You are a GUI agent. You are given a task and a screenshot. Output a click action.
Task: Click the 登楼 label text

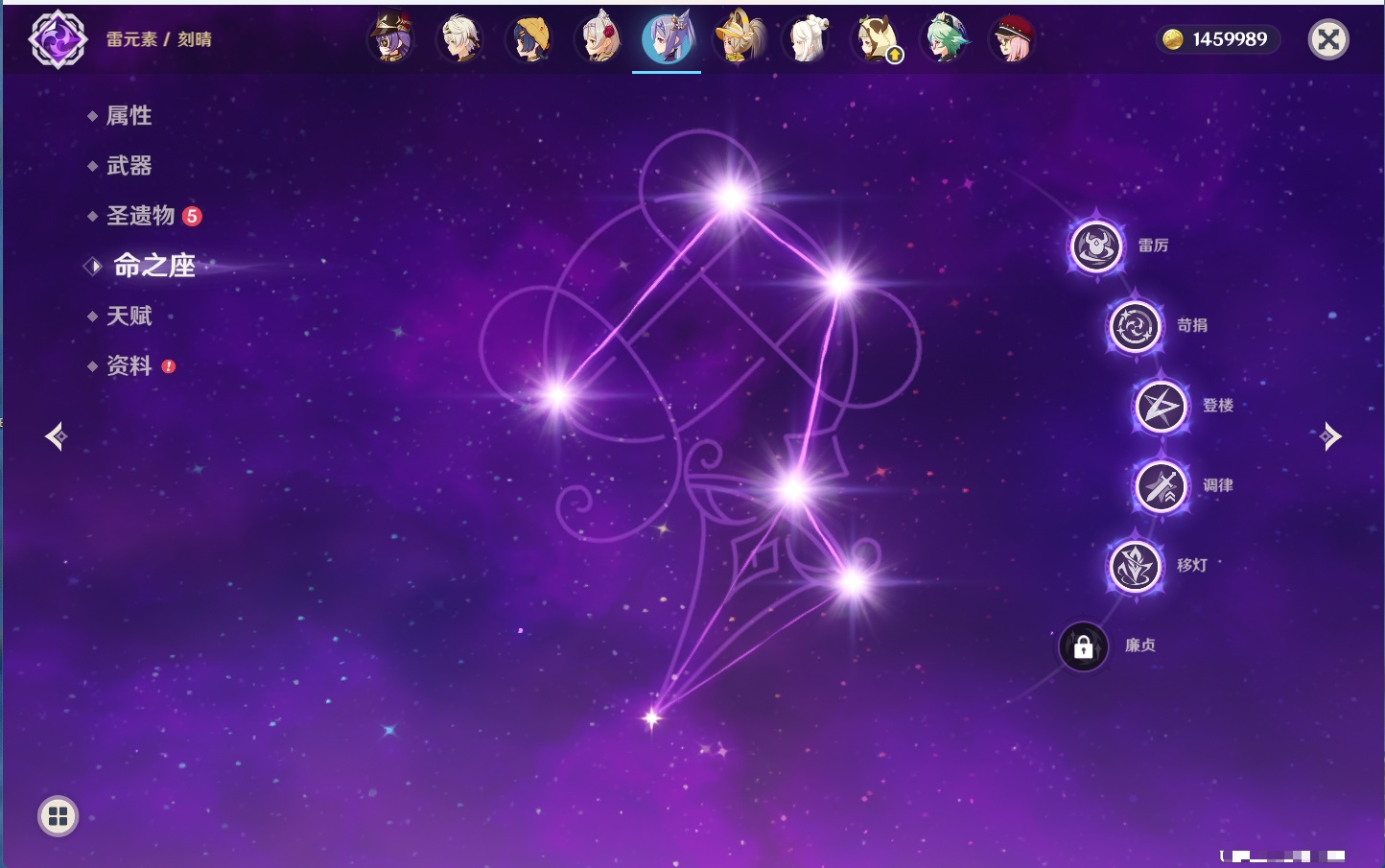click(1218, 406)
